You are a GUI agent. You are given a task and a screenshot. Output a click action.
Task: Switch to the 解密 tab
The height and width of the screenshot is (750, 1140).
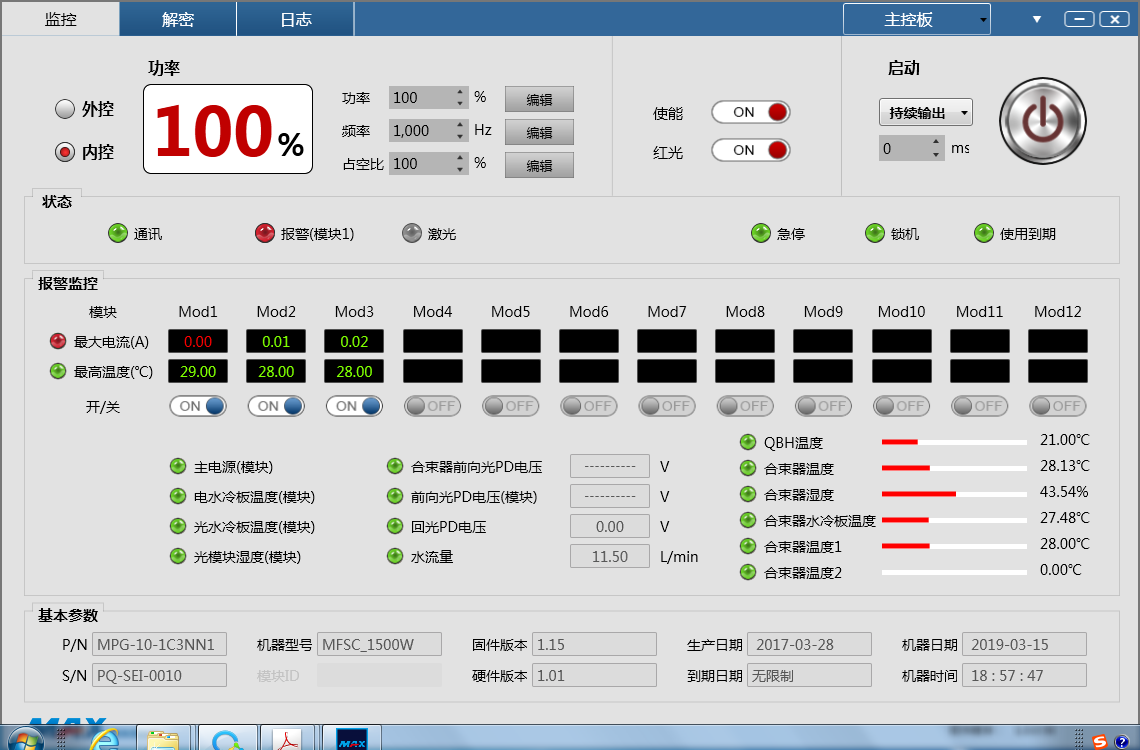[178, 19]
